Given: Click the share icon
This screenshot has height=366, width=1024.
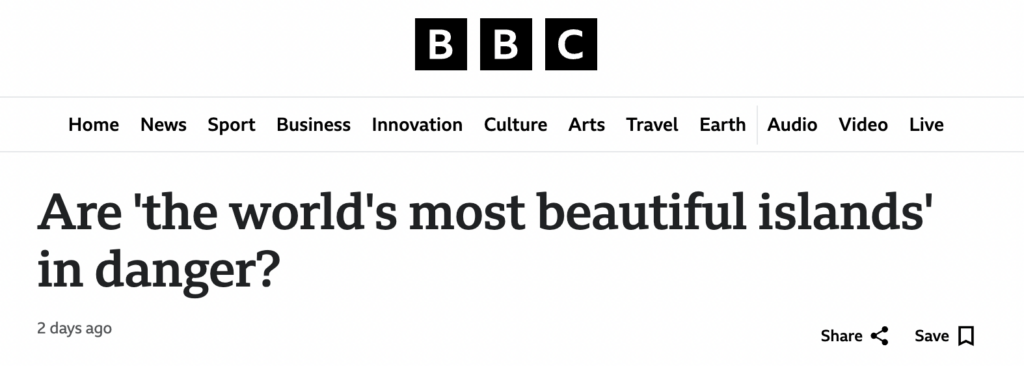Looking at the screenshot, I should (880, 336).
